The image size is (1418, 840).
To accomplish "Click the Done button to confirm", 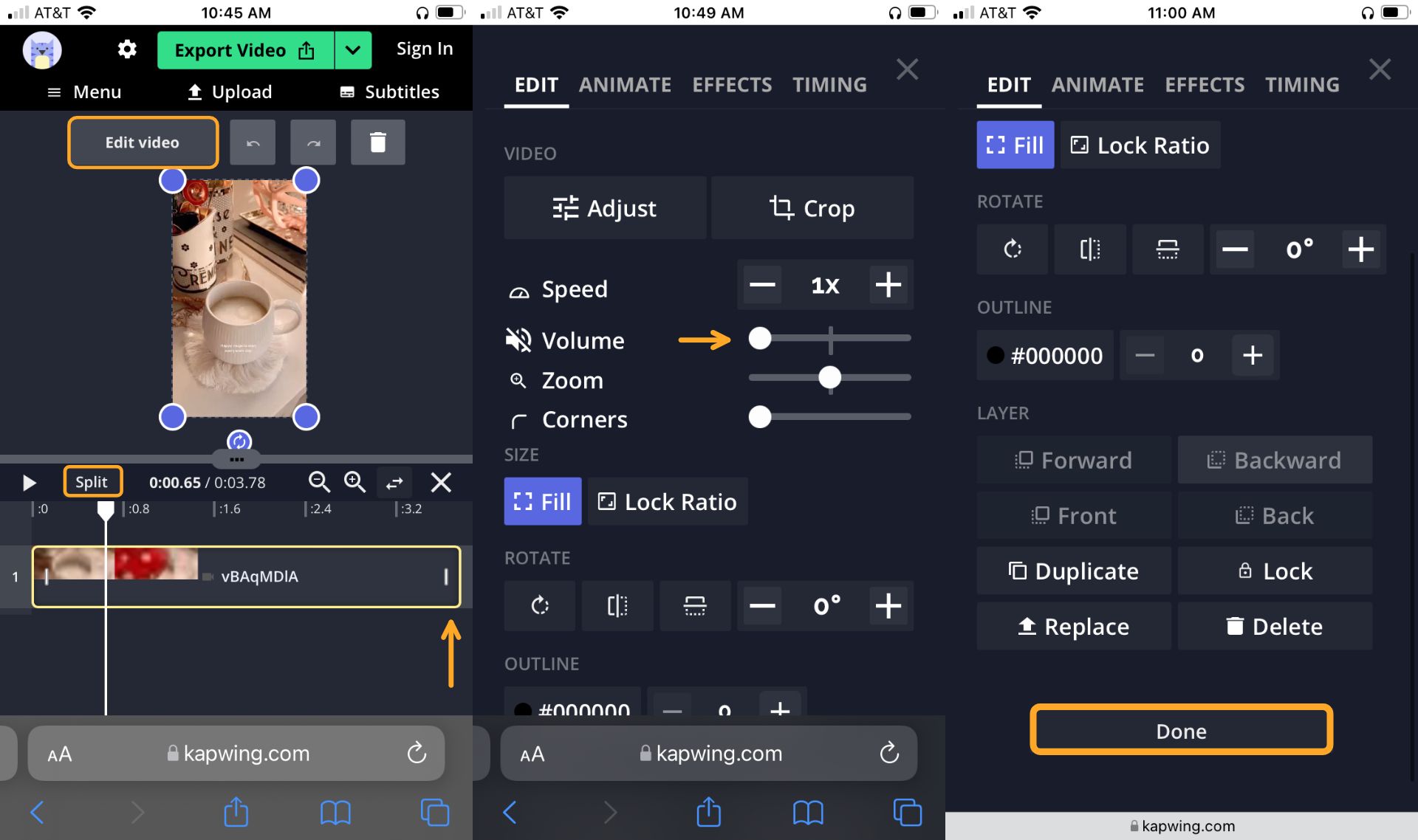I will coord(1181,730).
